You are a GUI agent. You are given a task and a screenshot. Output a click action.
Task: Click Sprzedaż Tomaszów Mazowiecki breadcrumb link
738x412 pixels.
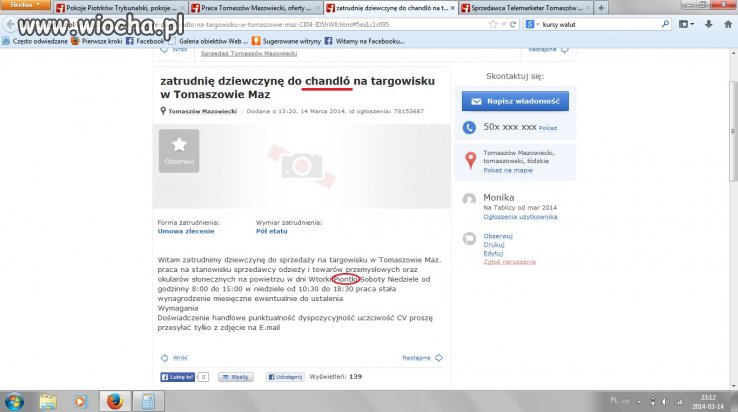249,54
